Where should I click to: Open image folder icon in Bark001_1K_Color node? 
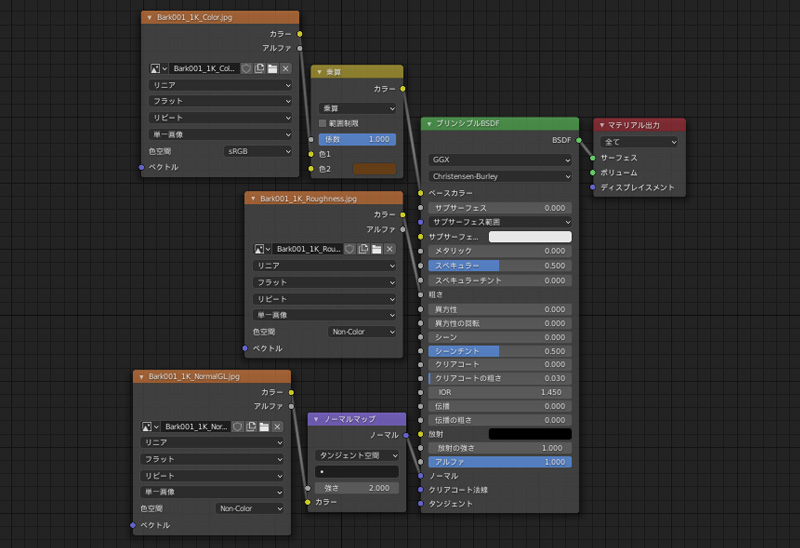click(x=272, y=68)
